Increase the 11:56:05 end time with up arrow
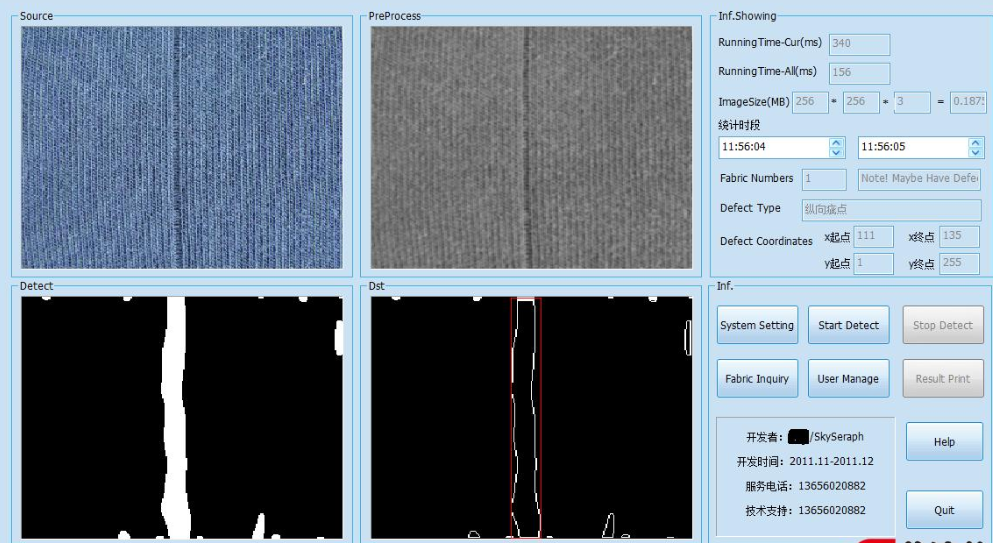 click(975, 143)
